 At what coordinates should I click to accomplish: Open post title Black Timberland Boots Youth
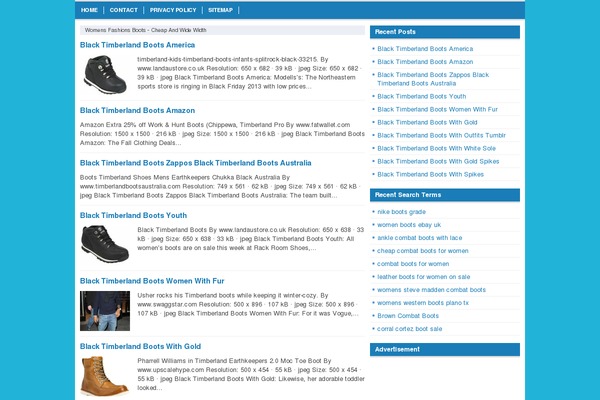point(133,215)
